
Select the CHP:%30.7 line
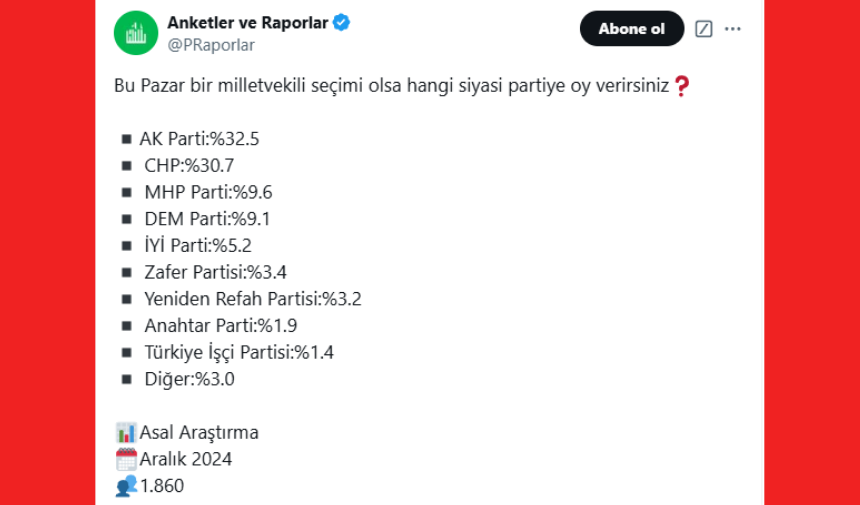point(189,166)
